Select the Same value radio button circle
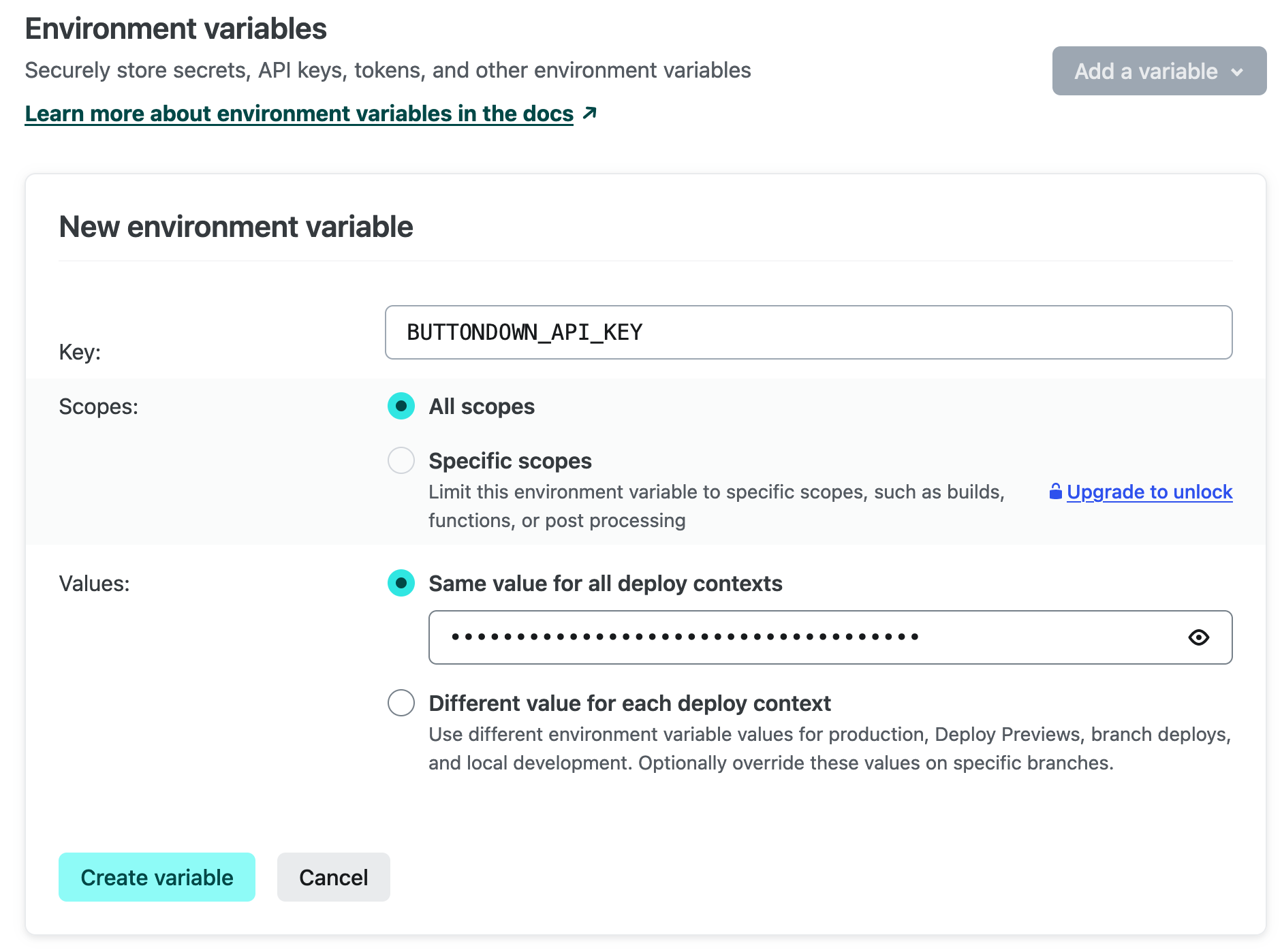 click(x=401, y=584)
